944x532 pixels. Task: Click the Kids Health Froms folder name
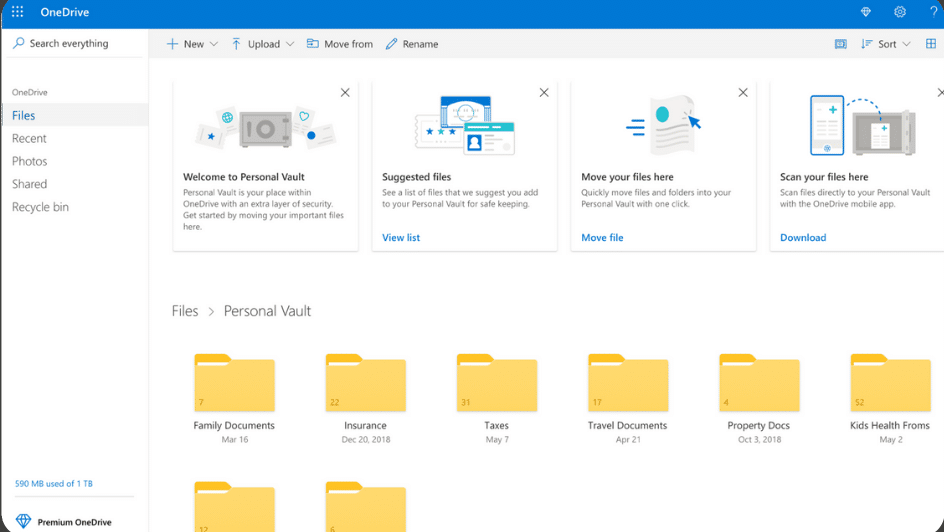coord(890,425)
